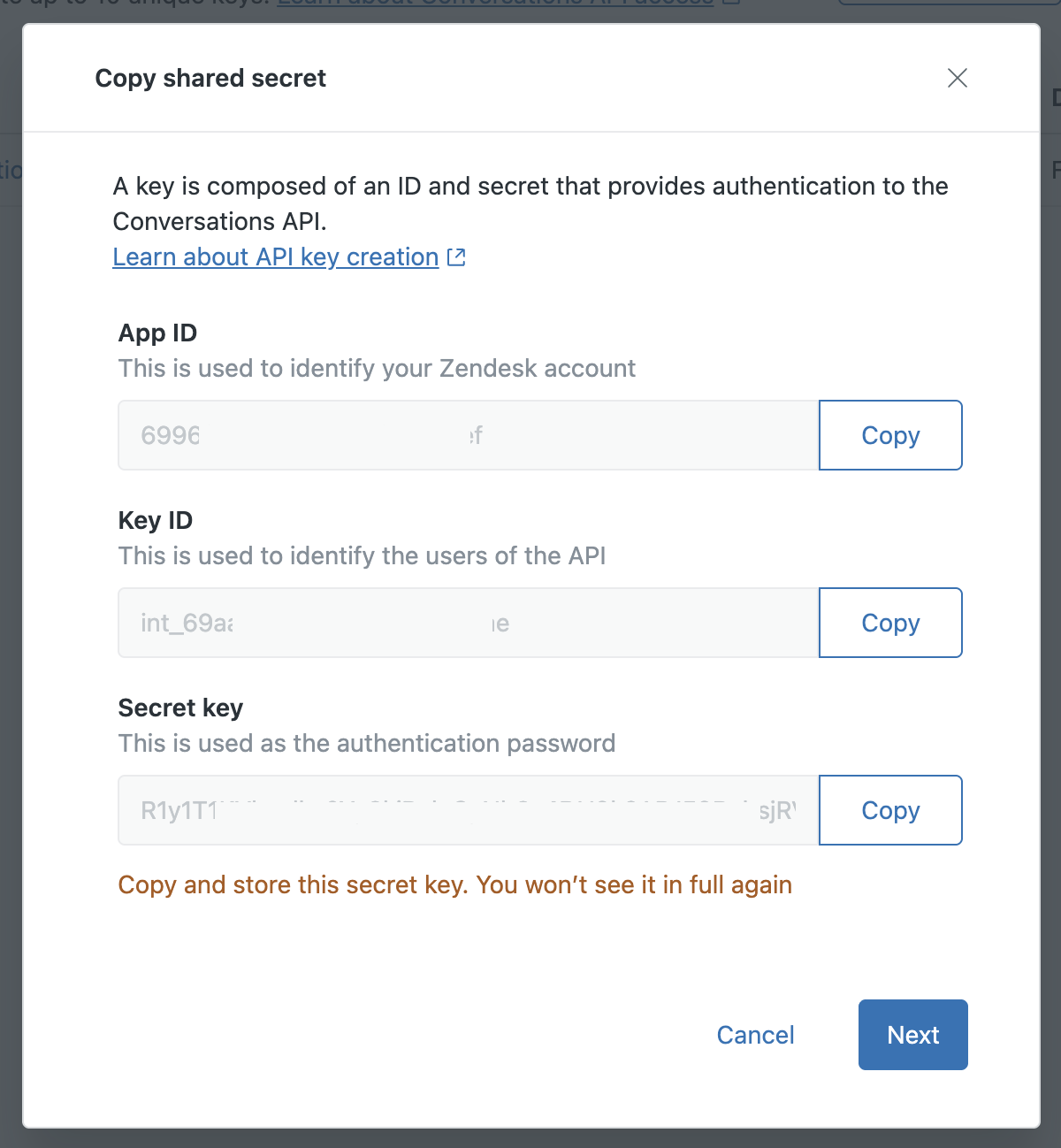Click the authentication password description text

pos(367,743)
